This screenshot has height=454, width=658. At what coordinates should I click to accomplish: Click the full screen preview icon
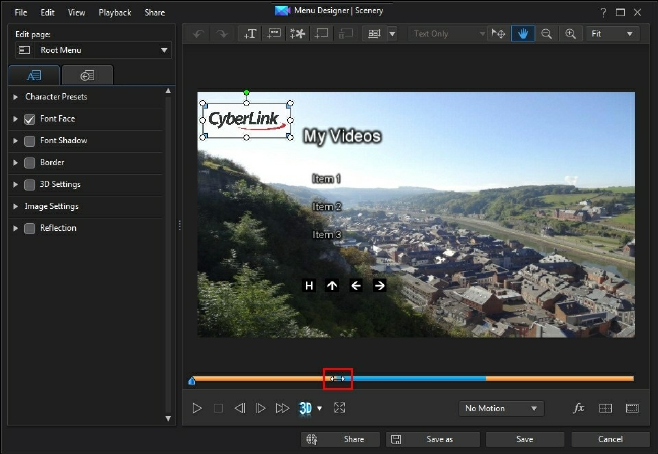[x=340, y=408]
